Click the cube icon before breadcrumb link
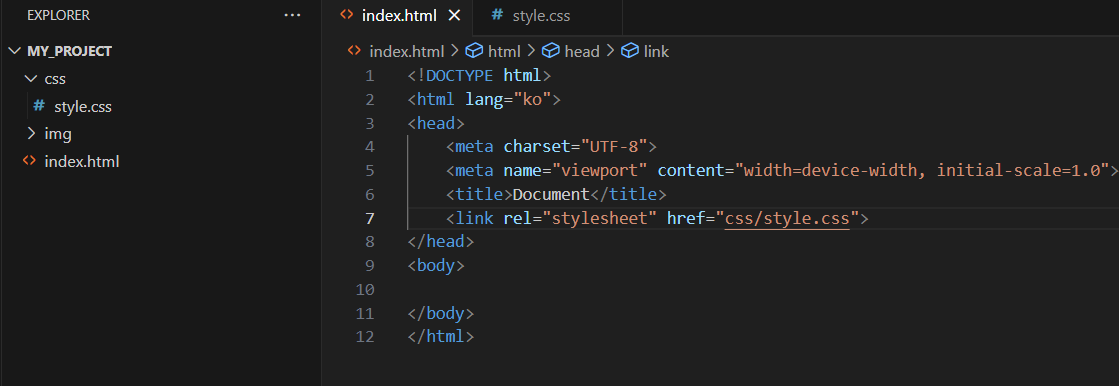 click(629, 51)
